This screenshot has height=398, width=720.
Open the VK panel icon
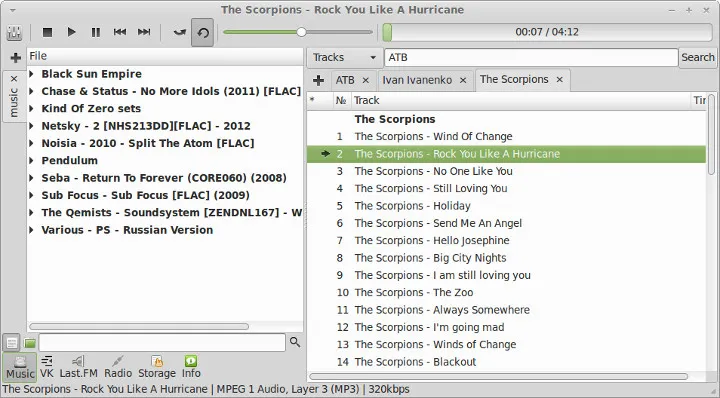47,367
